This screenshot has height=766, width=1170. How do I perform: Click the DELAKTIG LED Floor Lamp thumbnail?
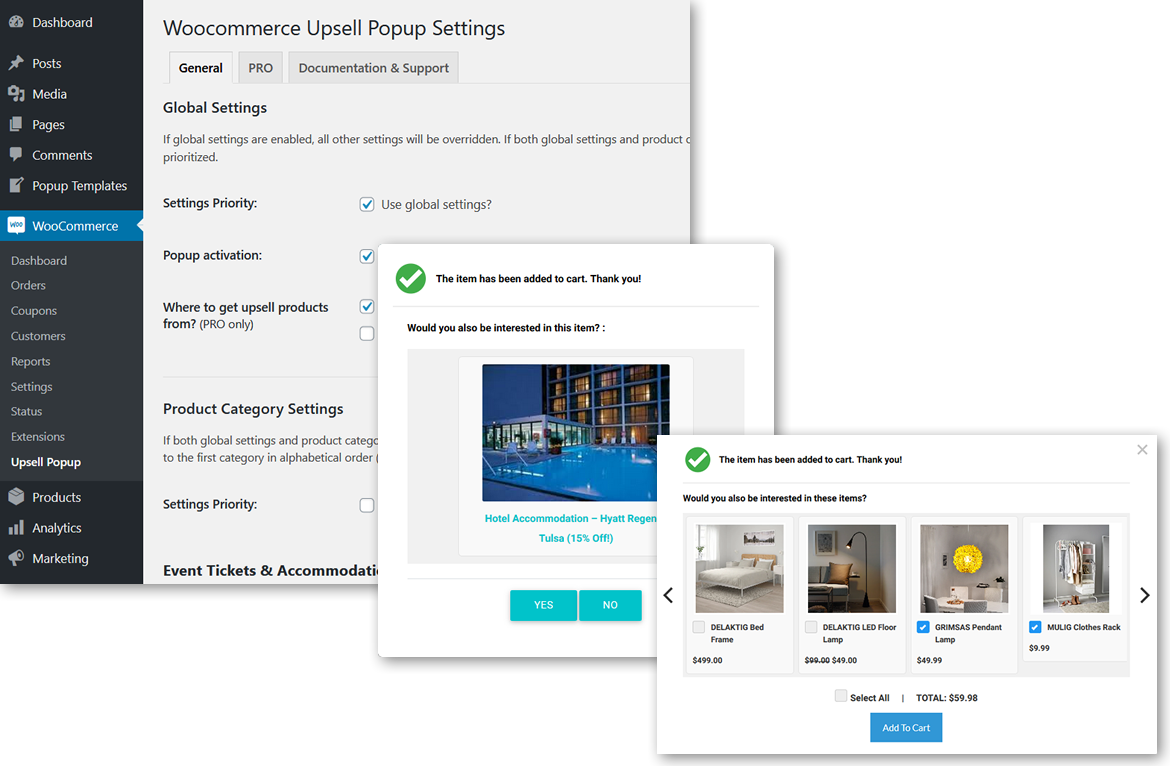click(x=851, y=568)
